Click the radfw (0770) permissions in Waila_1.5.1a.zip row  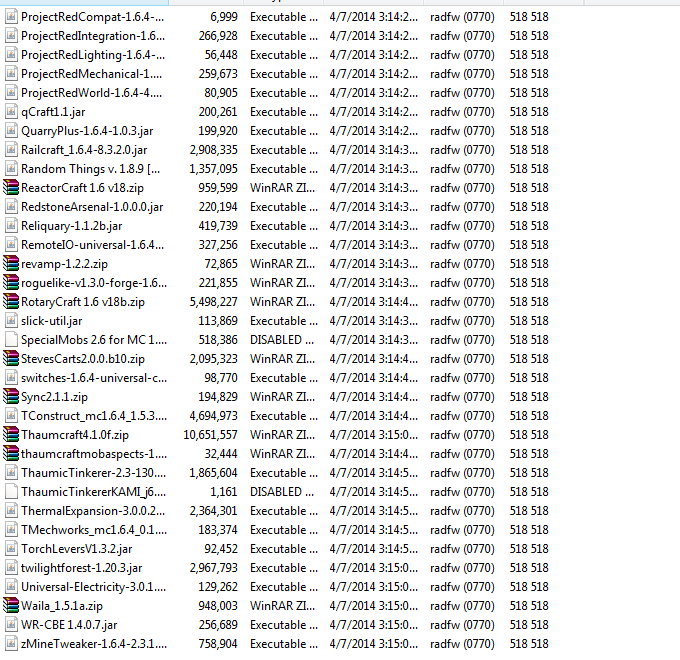462,605
